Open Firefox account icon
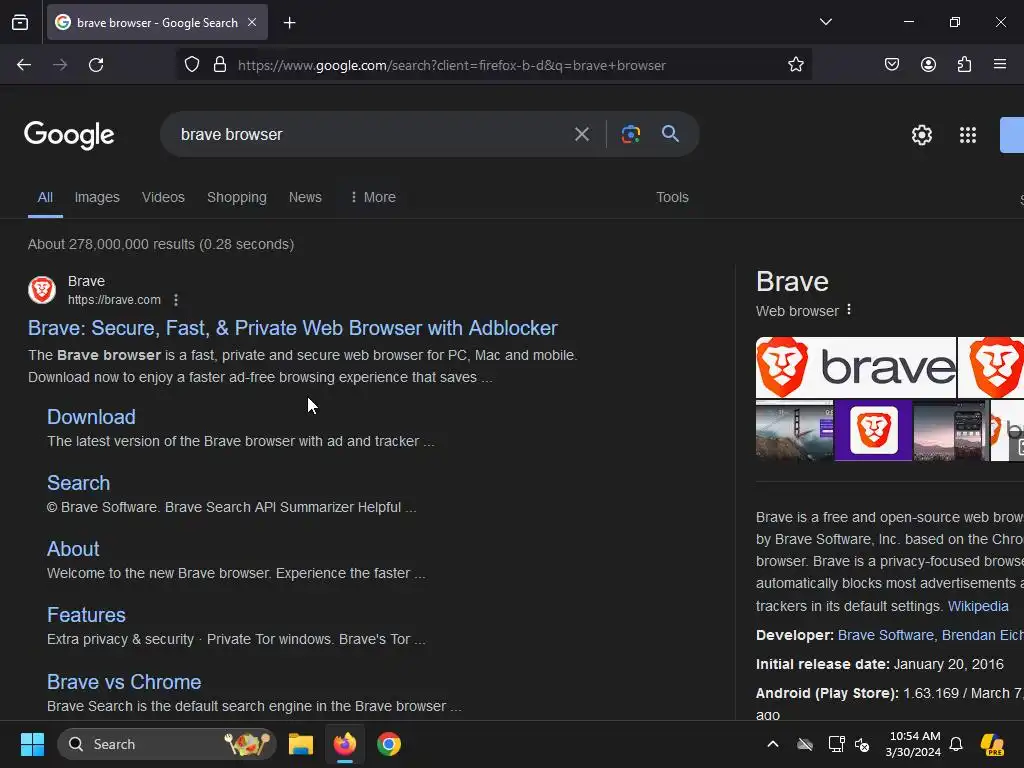The image size is (1024, 768). click(x=928, y=64)
